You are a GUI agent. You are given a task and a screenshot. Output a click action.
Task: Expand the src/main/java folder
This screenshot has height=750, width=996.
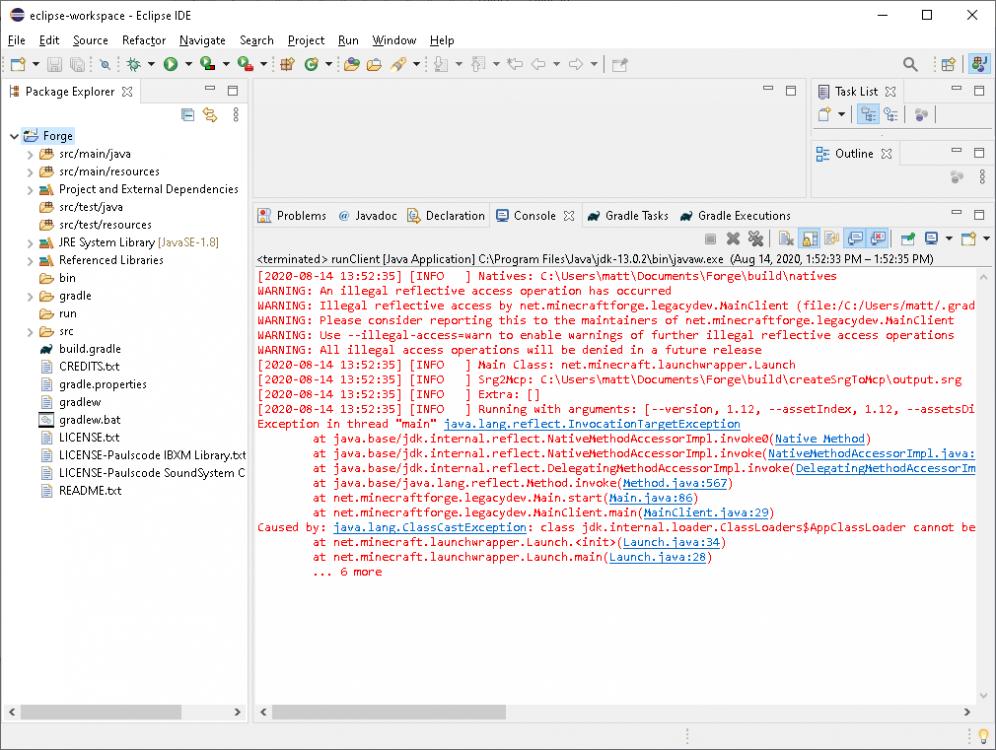30,154
